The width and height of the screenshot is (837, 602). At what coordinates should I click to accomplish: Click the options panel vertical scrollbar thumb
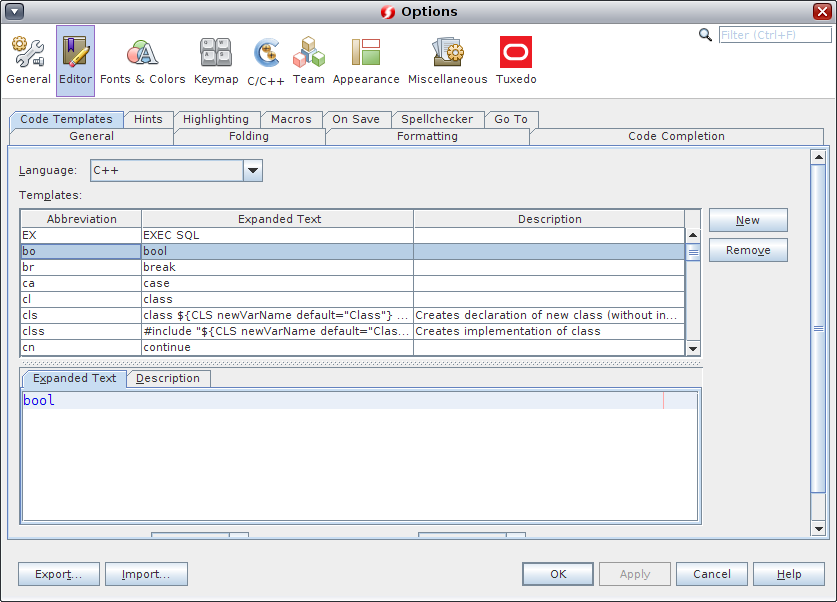pyautogui.click(x=818, y=329)
